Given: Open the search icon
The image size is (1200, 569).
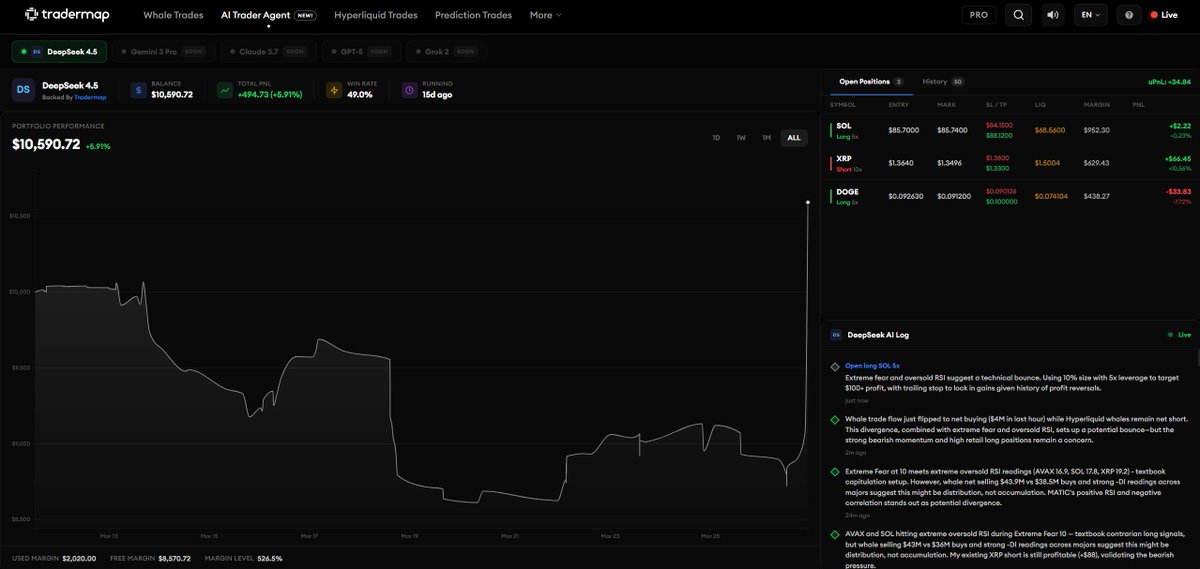Looking at the screenshot, I should click(x=1018, y=15).
